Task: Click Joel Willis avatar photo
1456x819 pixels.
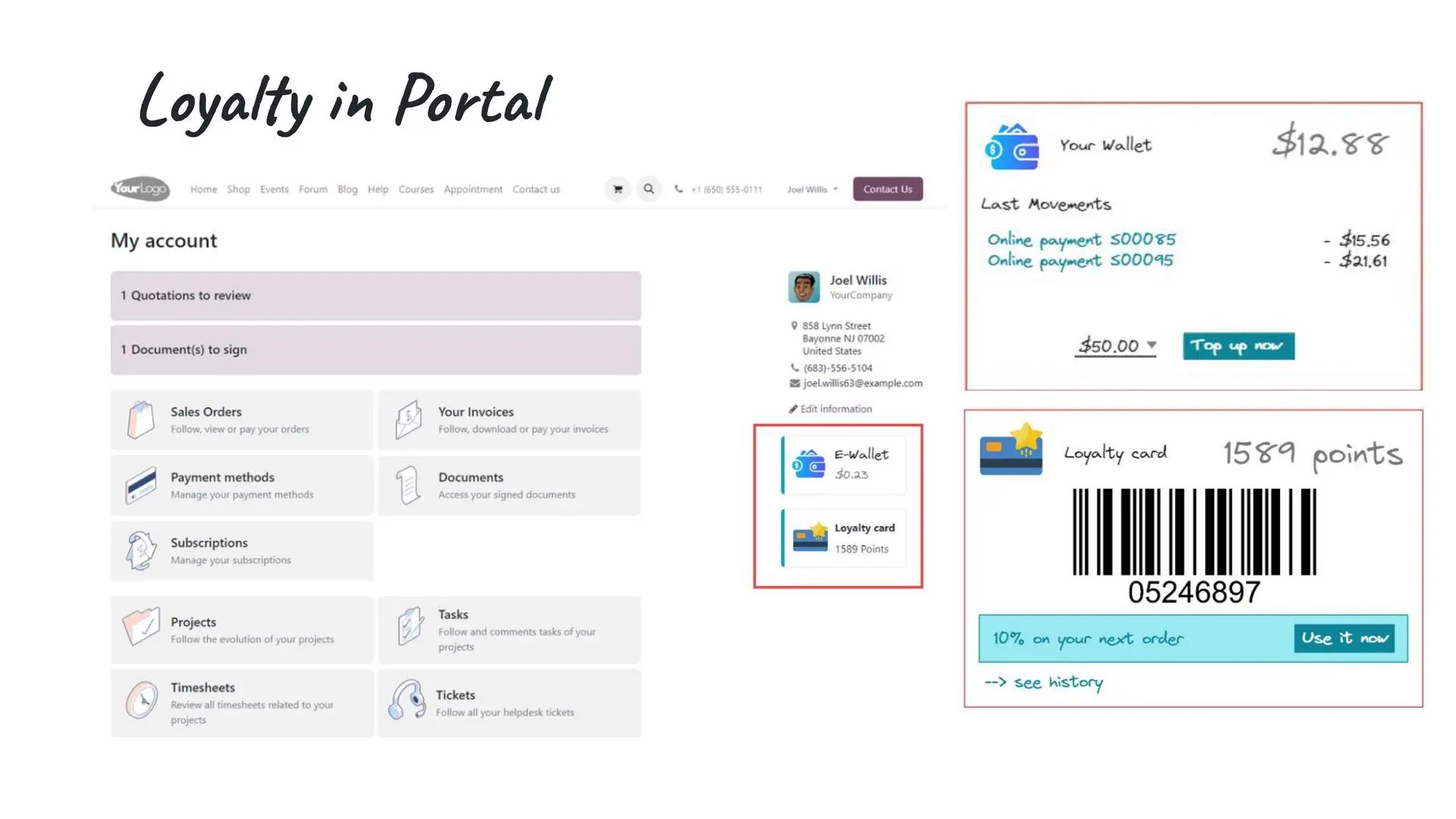Action: pos(804,287)
